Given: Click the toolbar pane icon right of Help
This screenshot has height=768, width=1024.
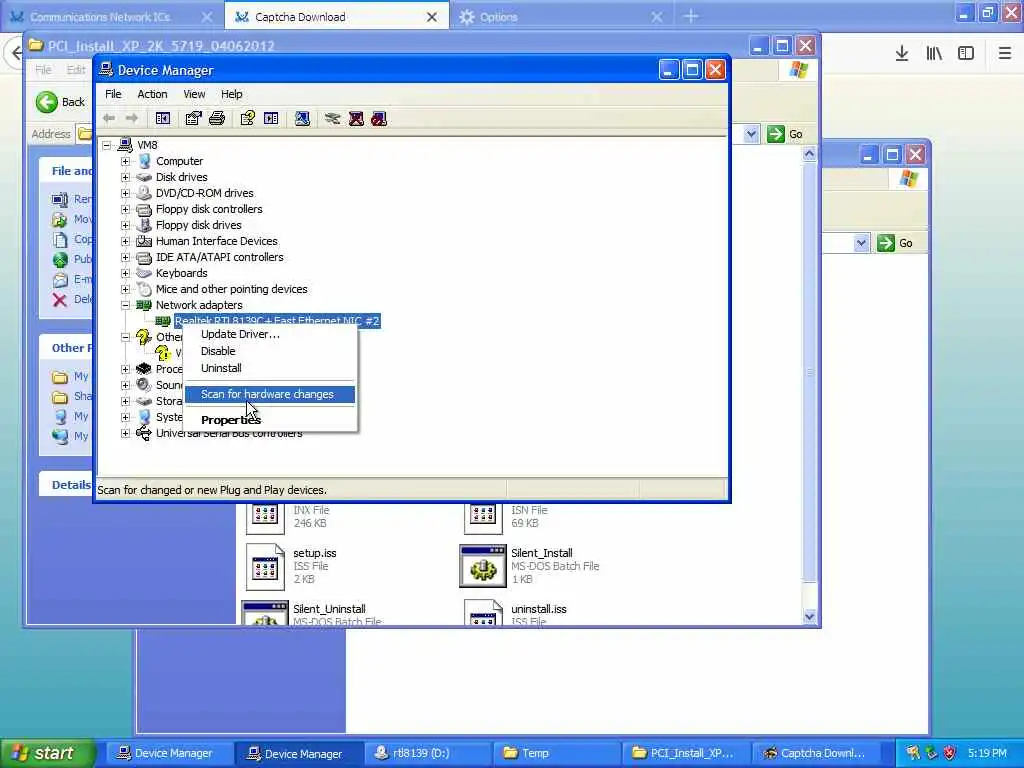Looking at the screenshot, I should pos(271,118).
